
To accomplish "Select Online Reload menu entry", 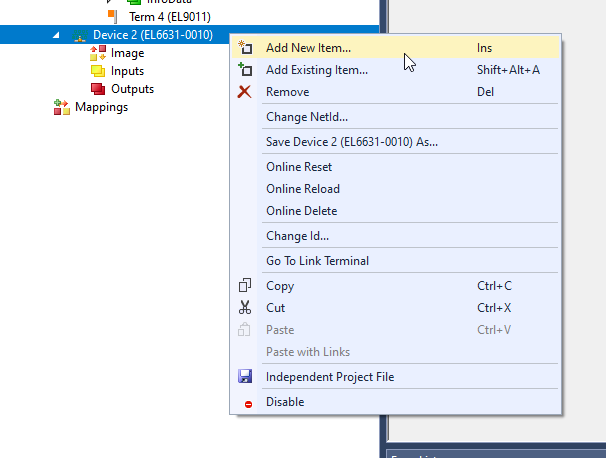I will (302, 189).
